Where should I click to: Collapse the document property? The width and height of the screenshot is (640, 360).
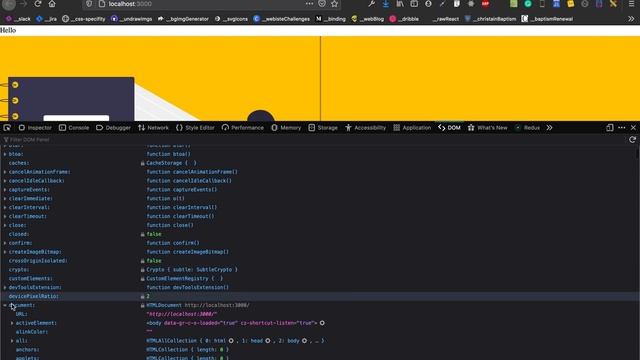[x=5, y=305]
